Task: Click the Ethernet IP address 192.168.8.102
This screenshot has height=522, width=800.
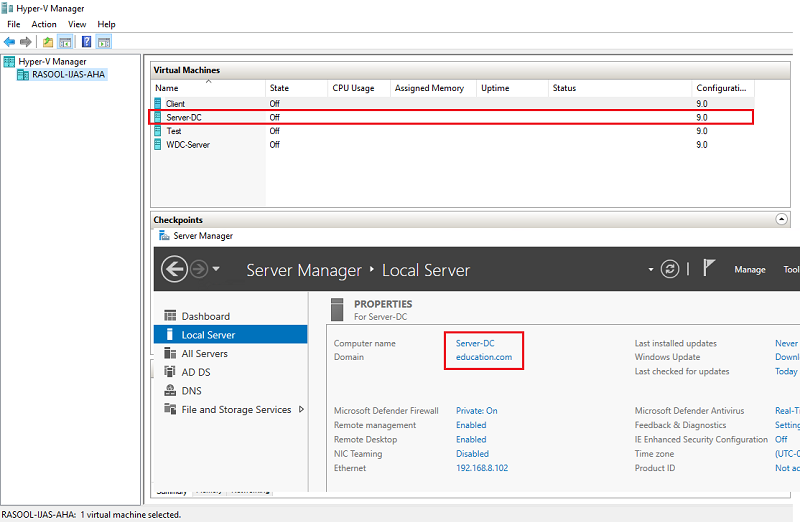Action: point(482,468)
